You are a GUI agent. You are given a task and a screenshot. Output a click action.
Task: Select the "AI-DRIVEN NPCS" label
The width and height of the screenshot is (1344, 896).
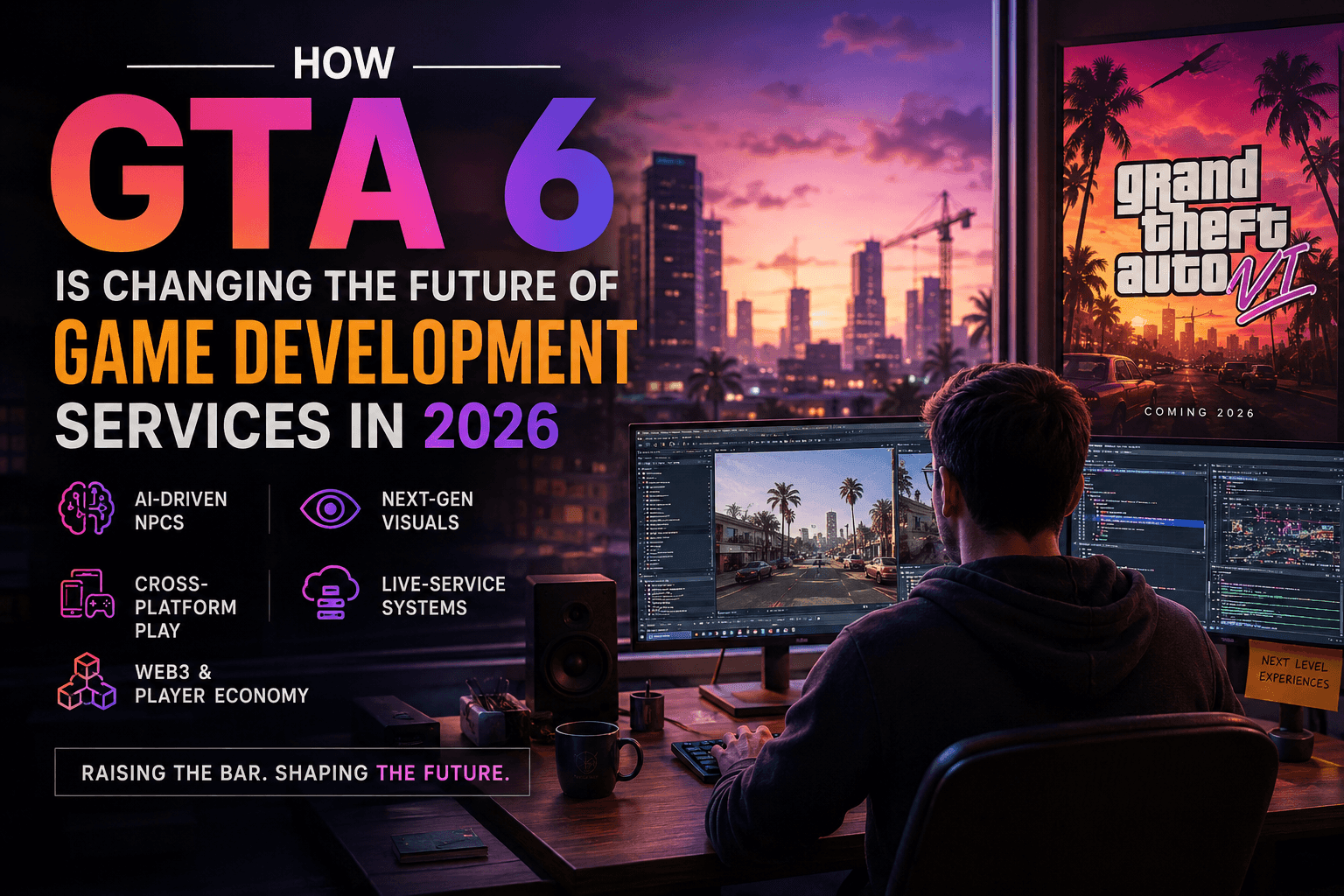180,511
